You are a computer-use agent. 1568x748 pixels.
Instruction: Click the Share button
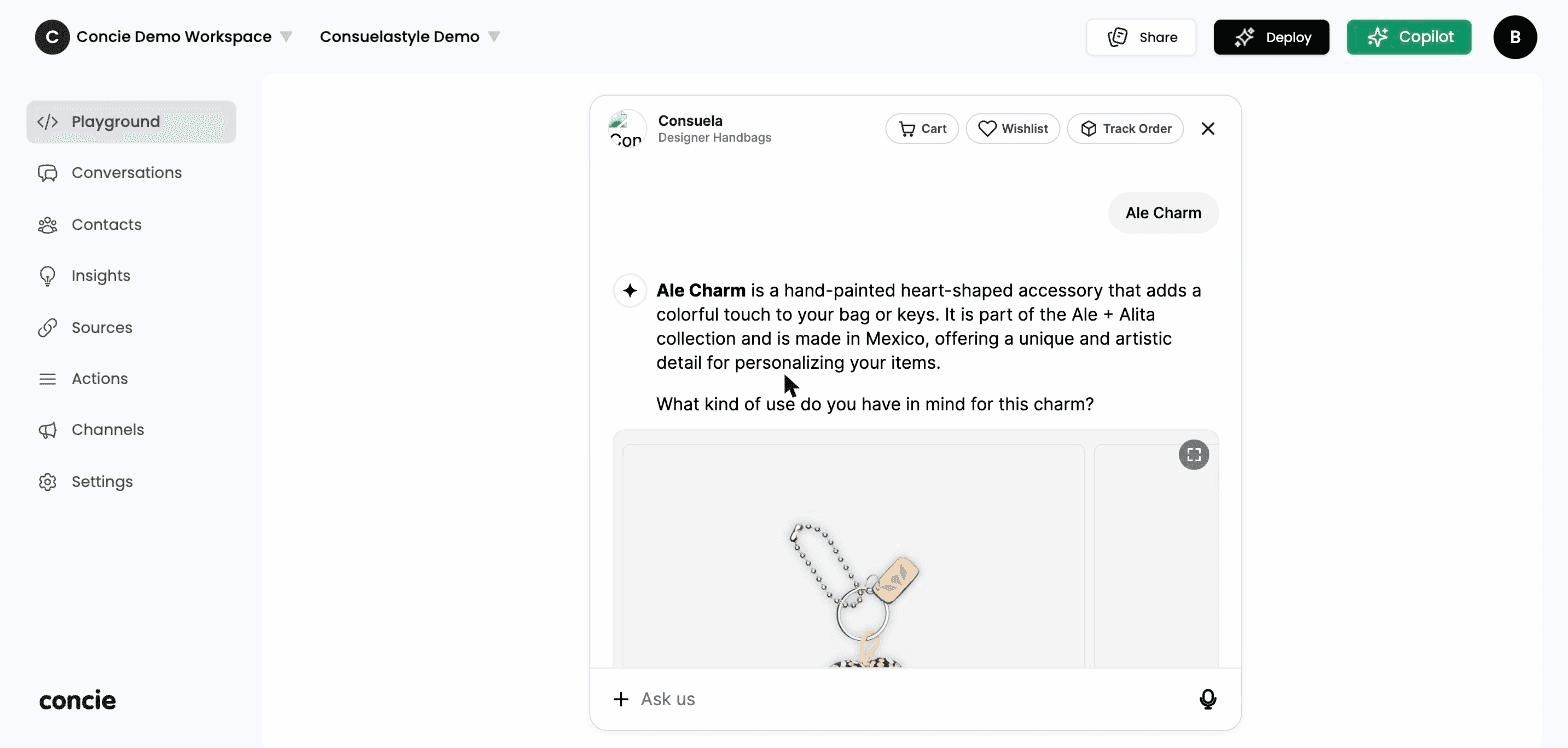pos(1141,37)
